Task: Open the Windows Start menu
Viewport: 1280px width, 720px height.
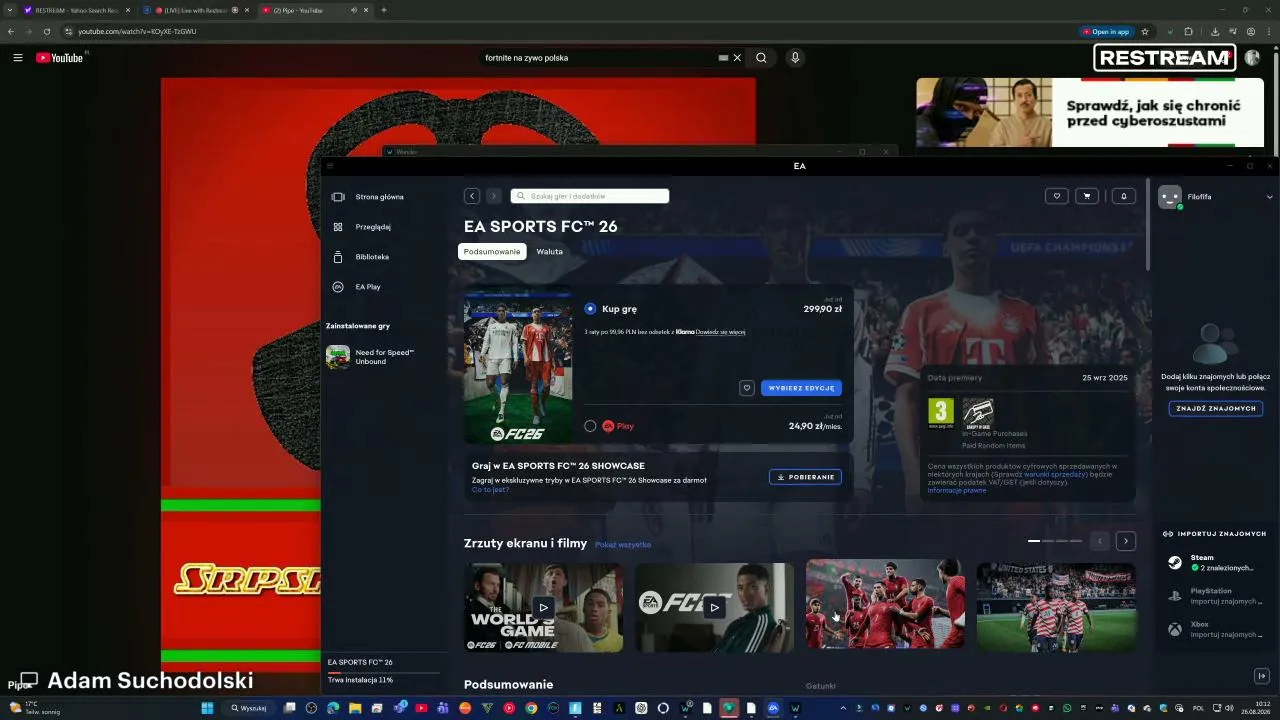Action: 208,708
